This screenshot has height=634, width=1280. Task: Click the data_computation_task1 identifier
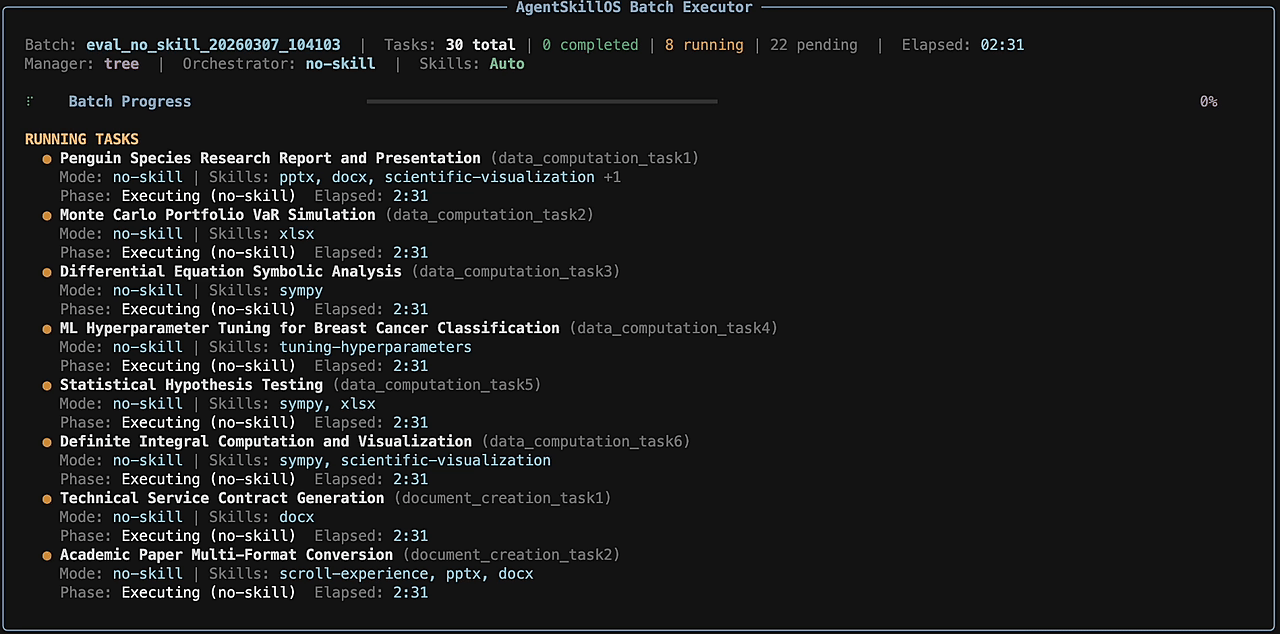(x=594, y=158)
